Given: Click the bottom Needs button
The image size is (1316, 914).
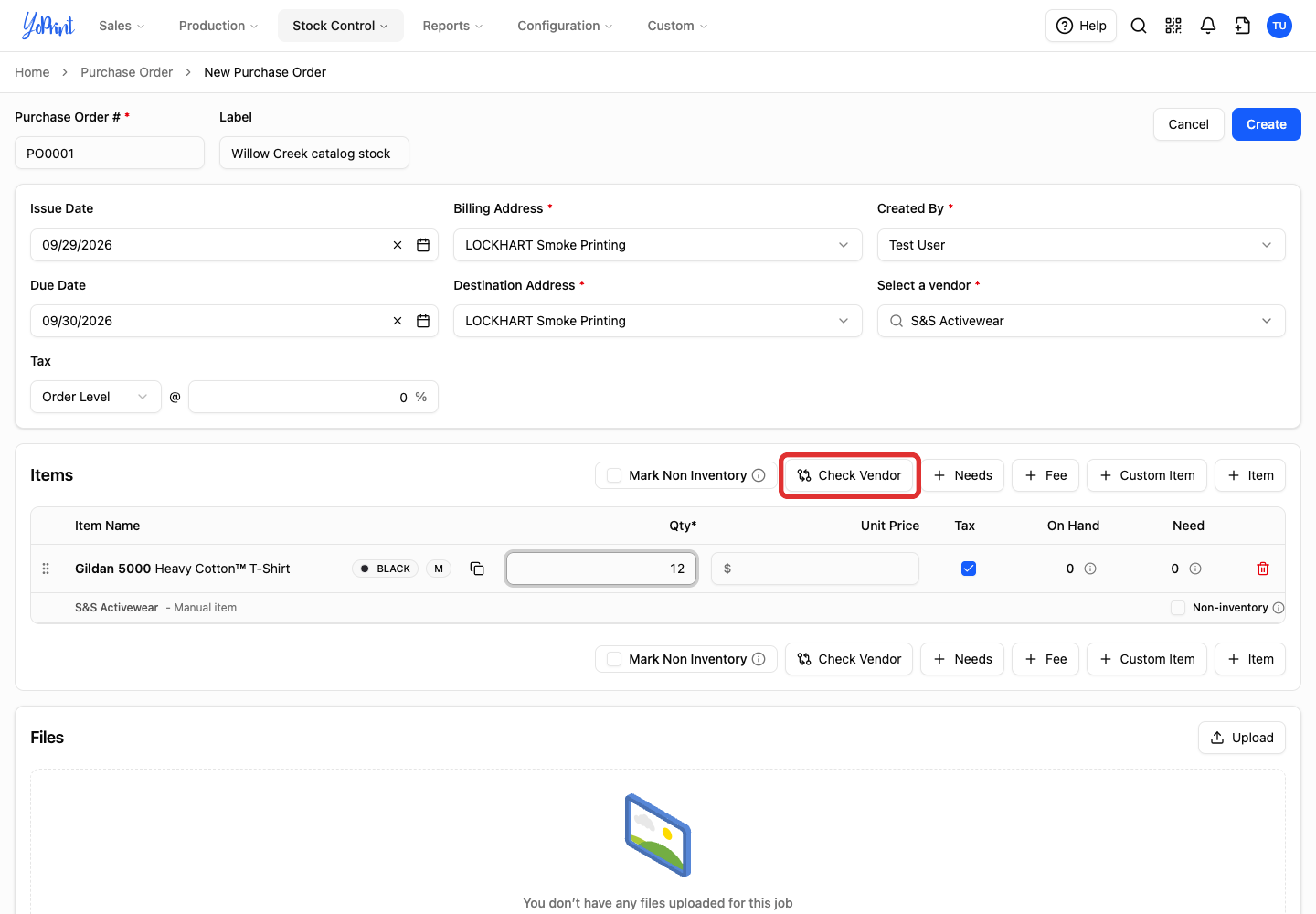Looking at the screenshot, I should [962, 659].
